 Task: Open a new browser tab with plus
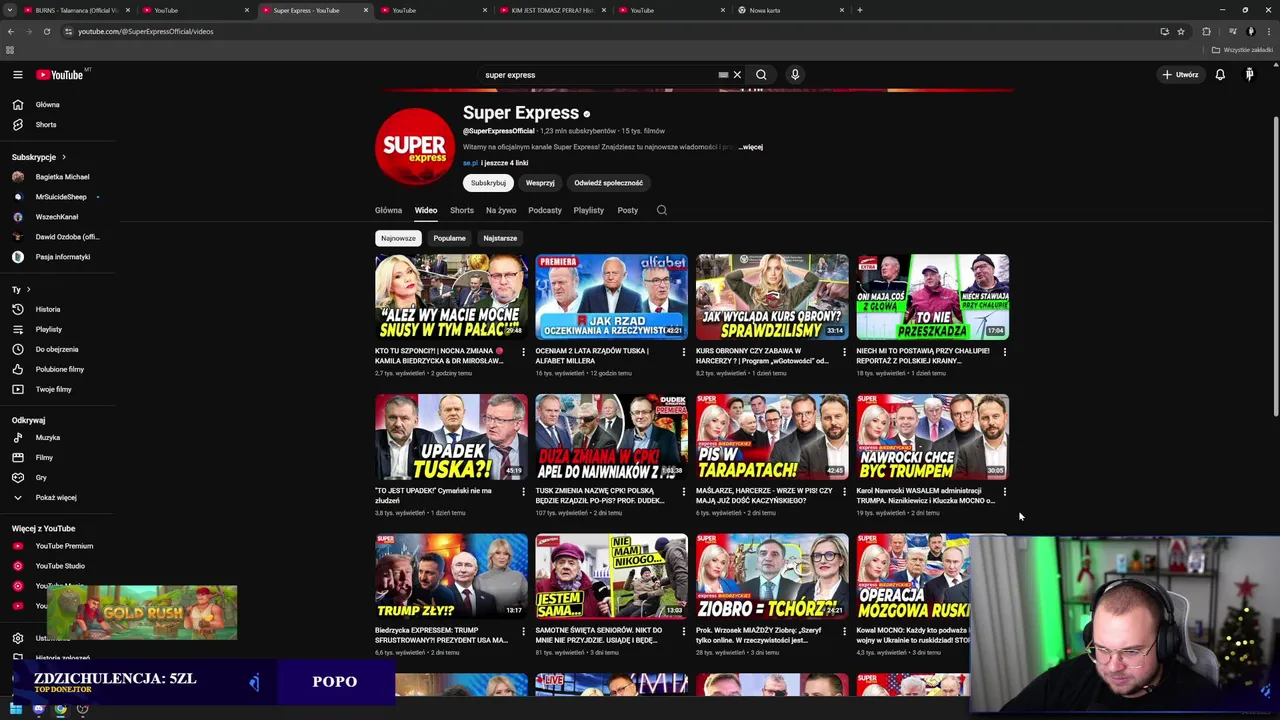tap(859, 10)
